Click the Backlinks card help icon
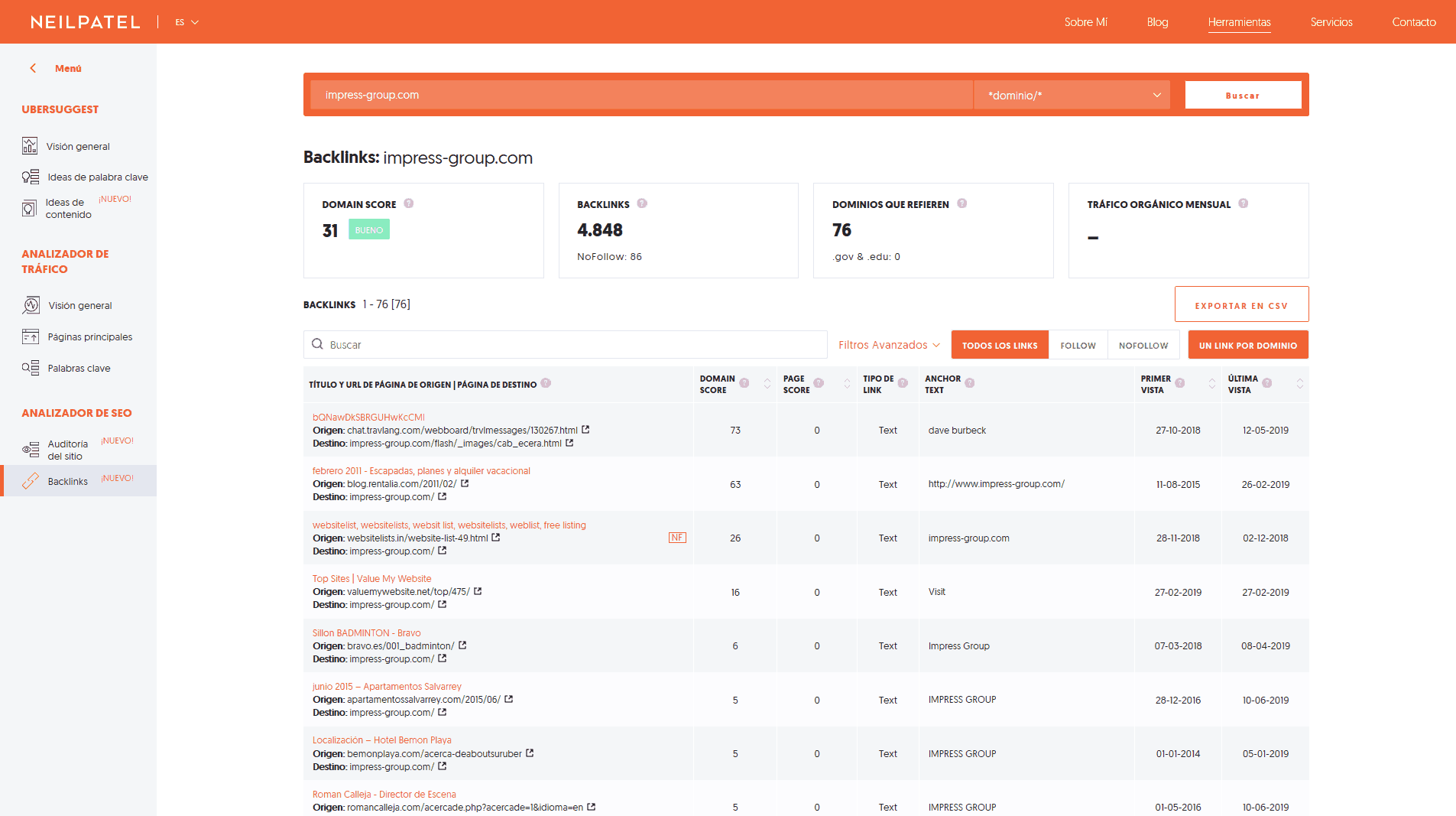 point(642,203)
